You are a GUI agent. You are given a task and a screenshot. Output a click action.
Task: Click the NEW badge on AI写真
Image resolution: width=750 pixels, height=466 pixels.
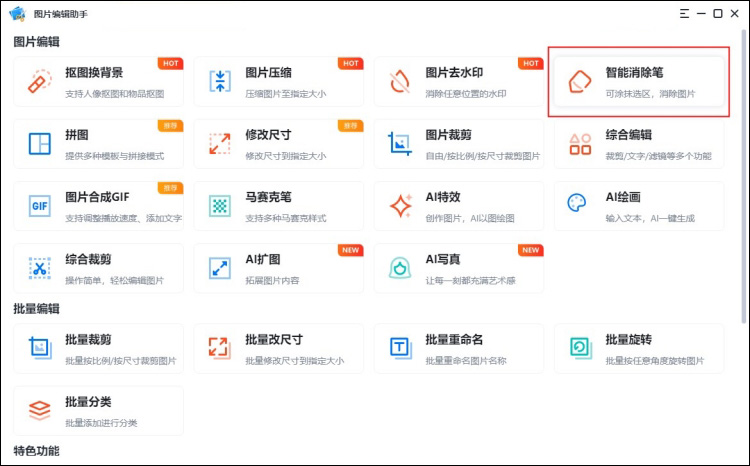tap(530, 250)
